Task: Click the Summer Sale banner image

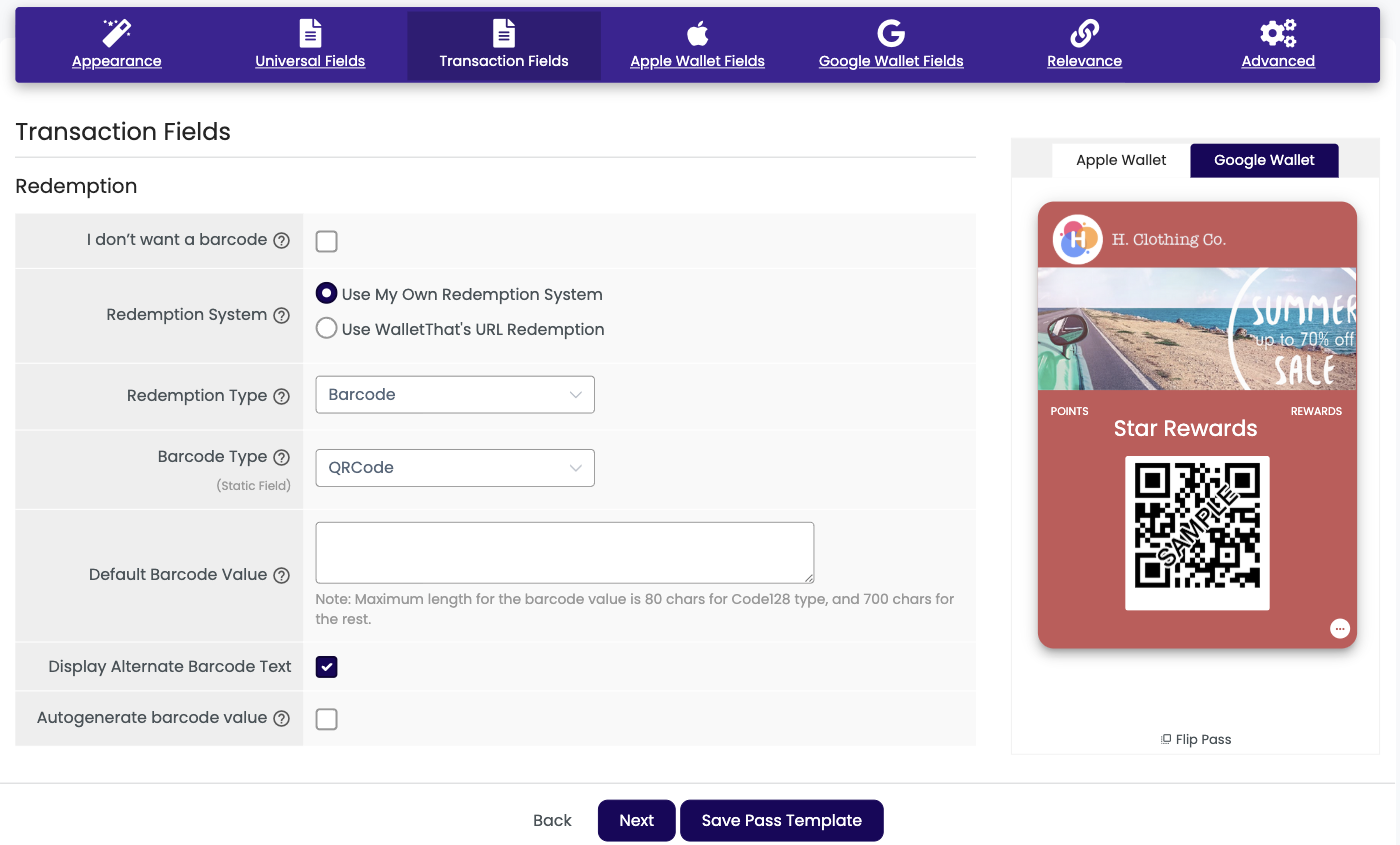Action: pyautogui.click(x=1197, y=329)
